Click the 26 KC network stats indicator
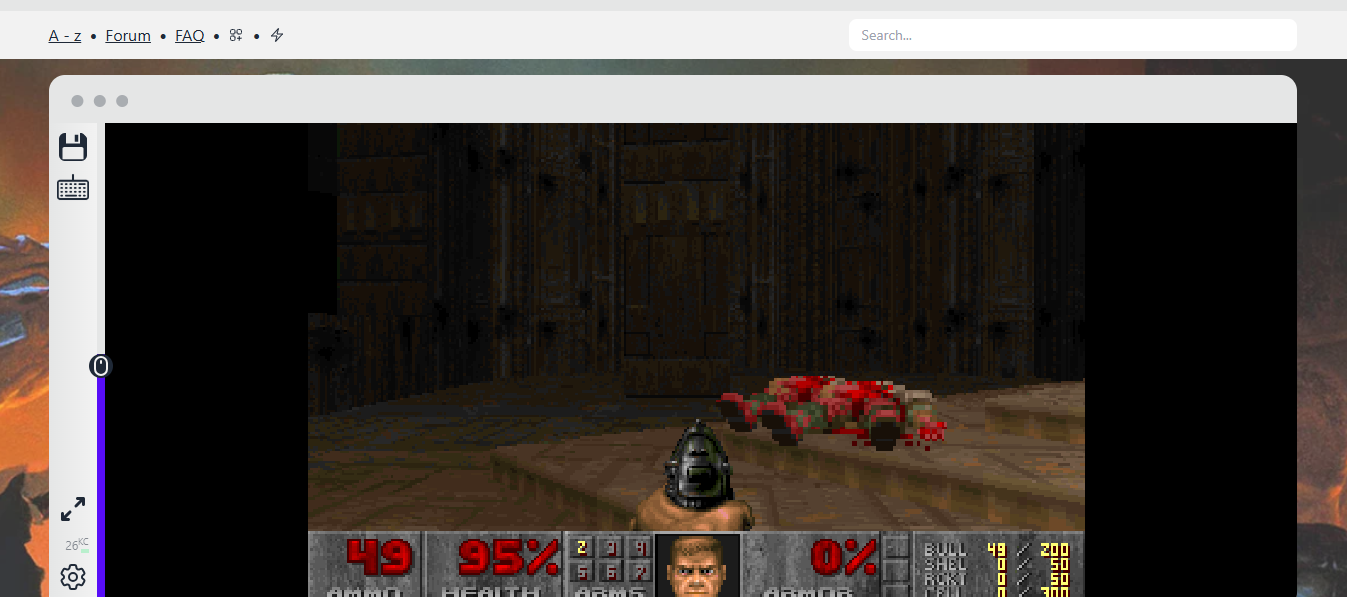 pyautogui.click(x=77, y=545)
